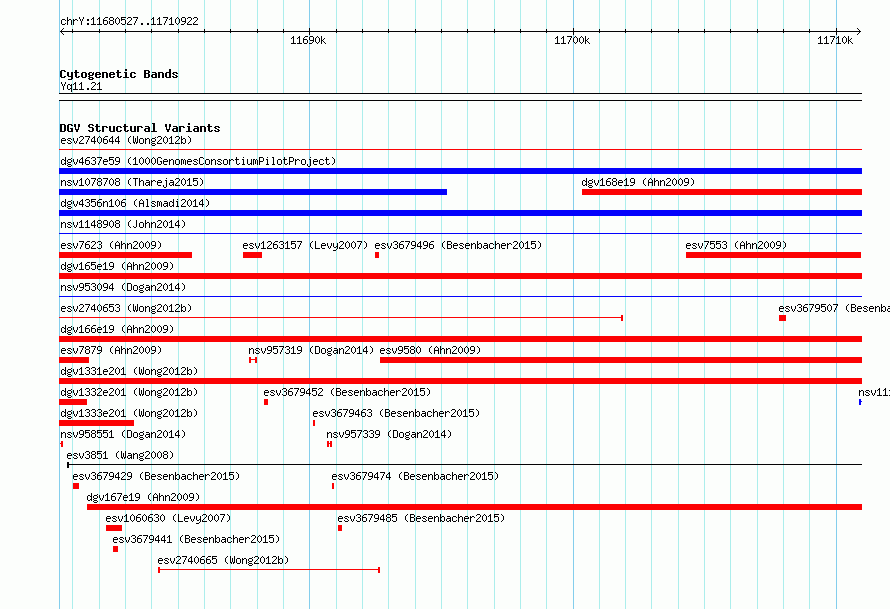
Task: Click the red bar for esv1060630
Action: pyautogui.click(x=114, y=528)
